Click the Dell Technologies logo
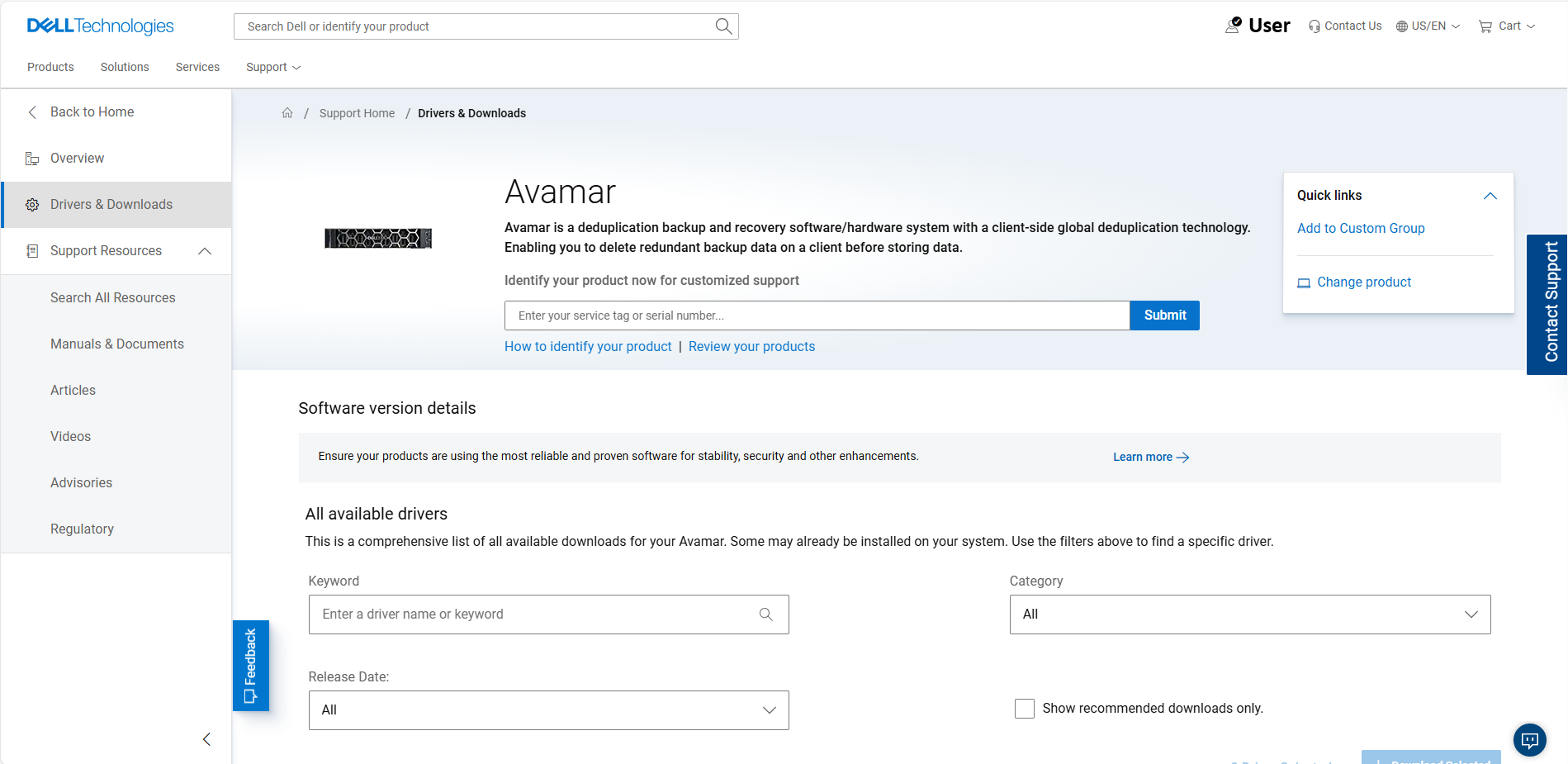Image resolution: width=1568 pixels, height=764 pixels. coord(99,26)
